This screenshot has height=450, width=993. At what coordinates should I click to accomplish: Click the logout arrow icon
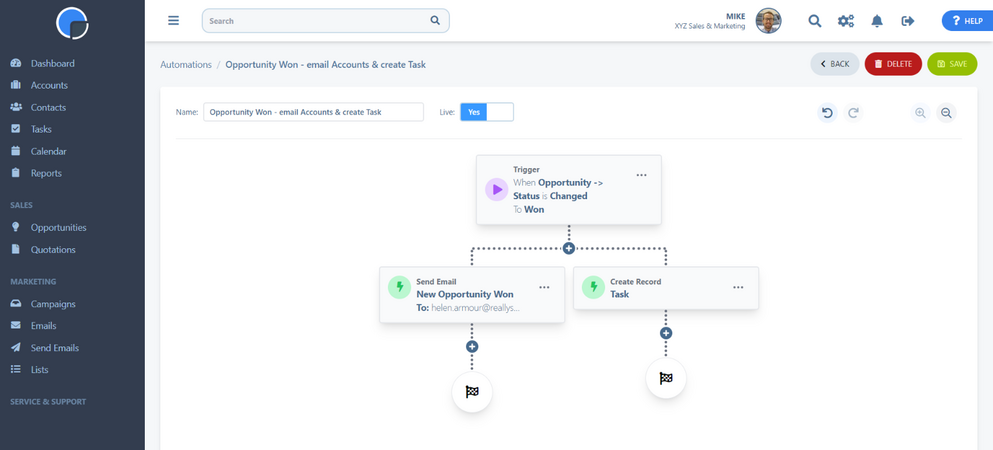[x=908, y=21]
